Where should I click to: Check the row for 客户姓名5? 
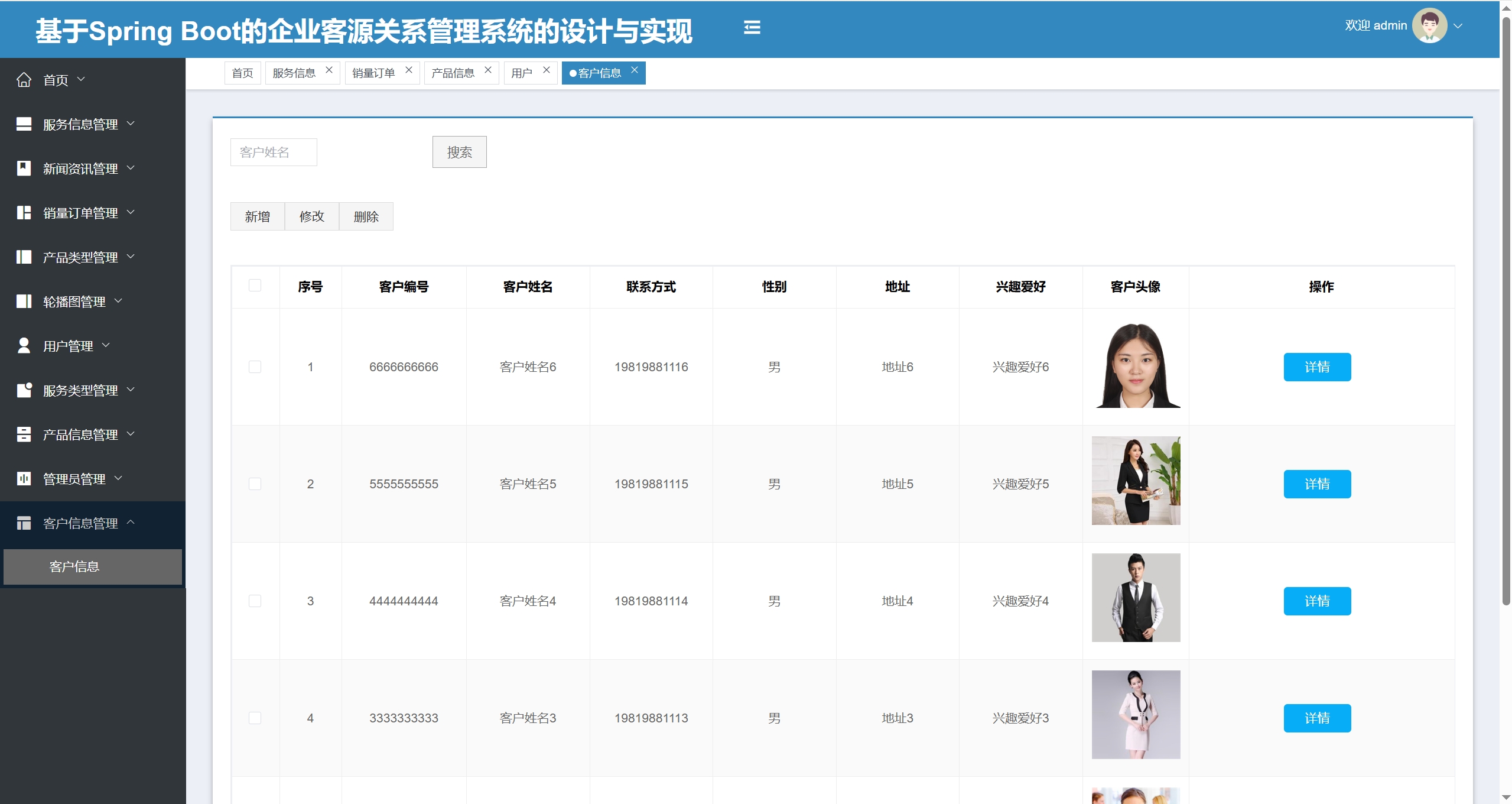(255, 484)
